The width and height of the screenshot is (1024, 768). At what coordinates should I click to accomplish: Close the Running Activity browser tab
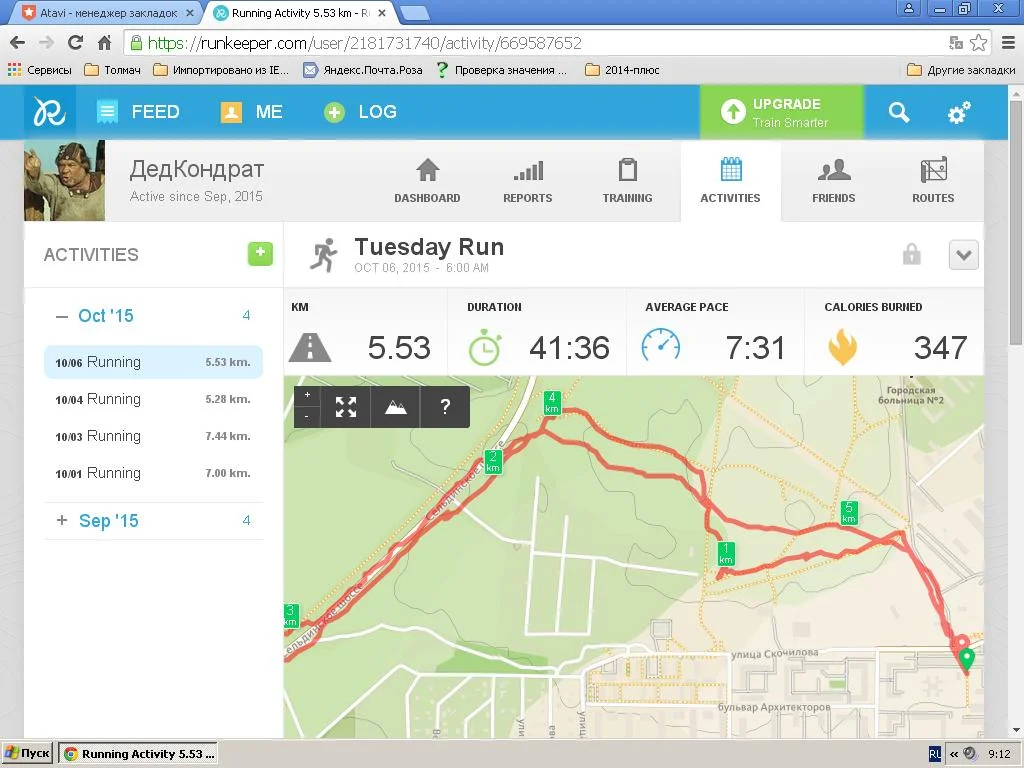[x=382, y=12]
